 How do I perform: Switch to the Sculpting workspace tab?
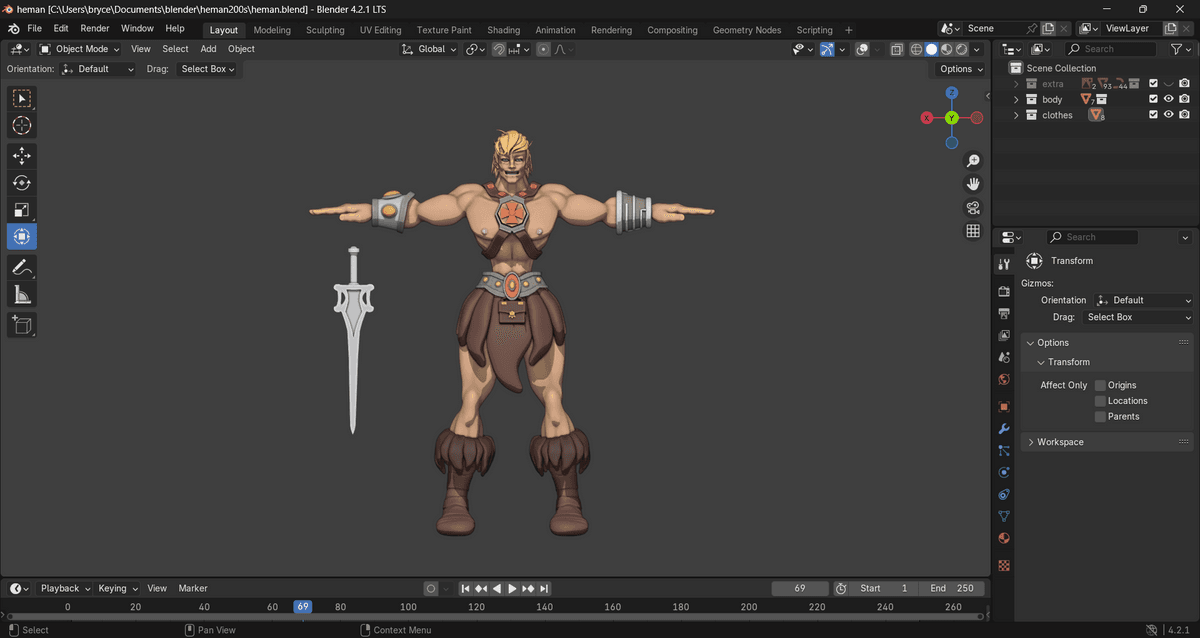(325, 30)
